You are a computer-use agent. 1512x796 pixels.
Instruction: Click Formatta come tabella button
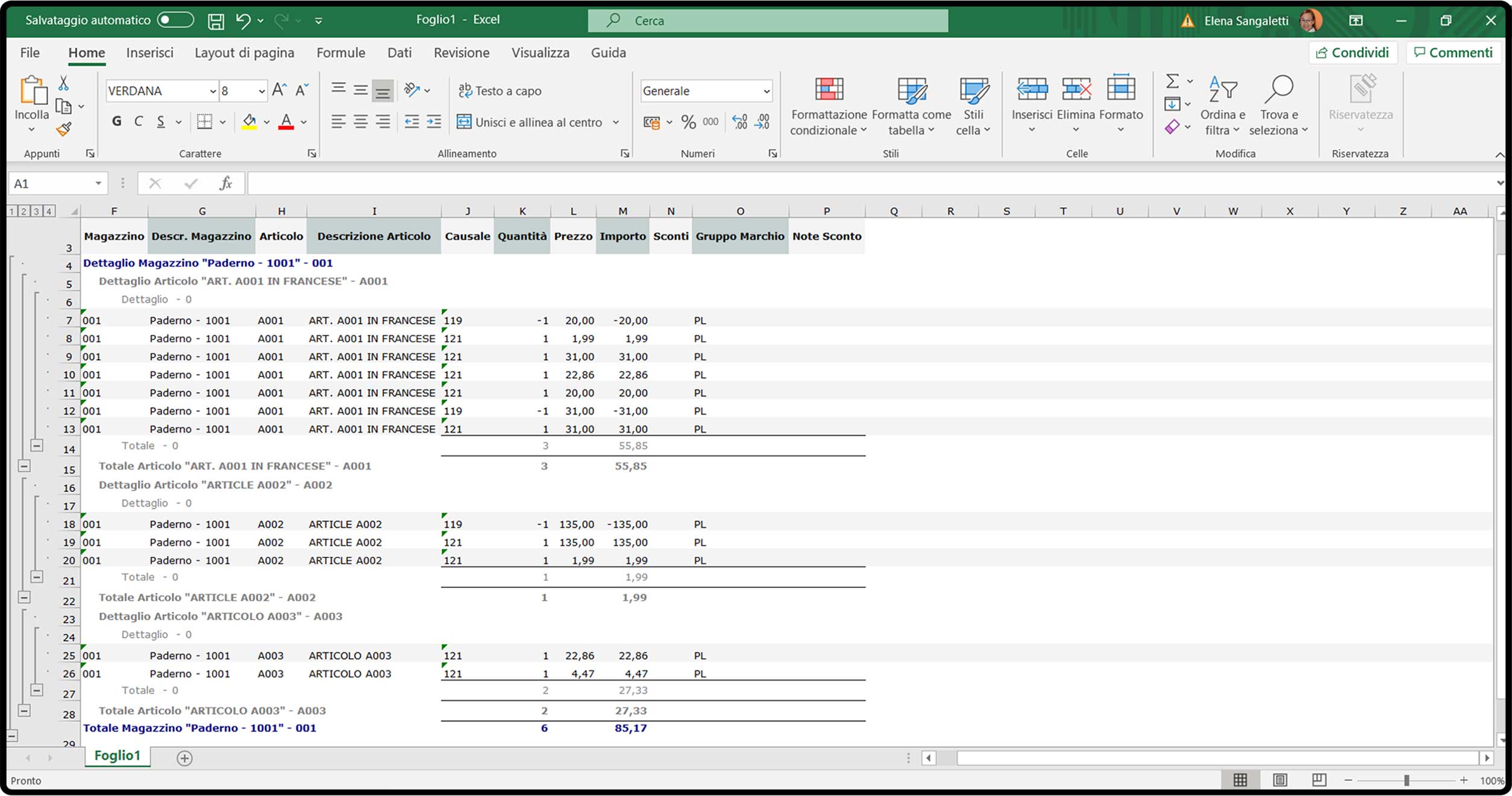pyautogui.click(x=911, y=106)
